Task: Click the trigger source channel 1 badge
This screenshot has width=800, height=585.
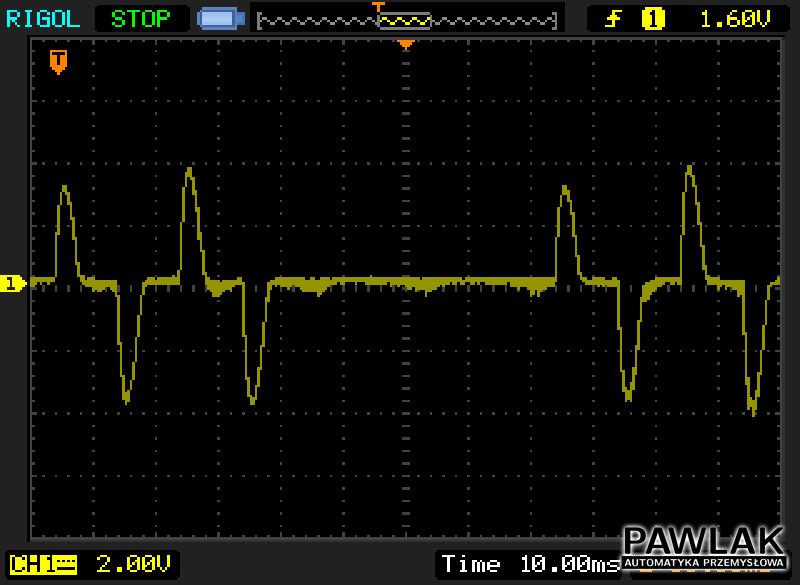Action: coord(653,19)
